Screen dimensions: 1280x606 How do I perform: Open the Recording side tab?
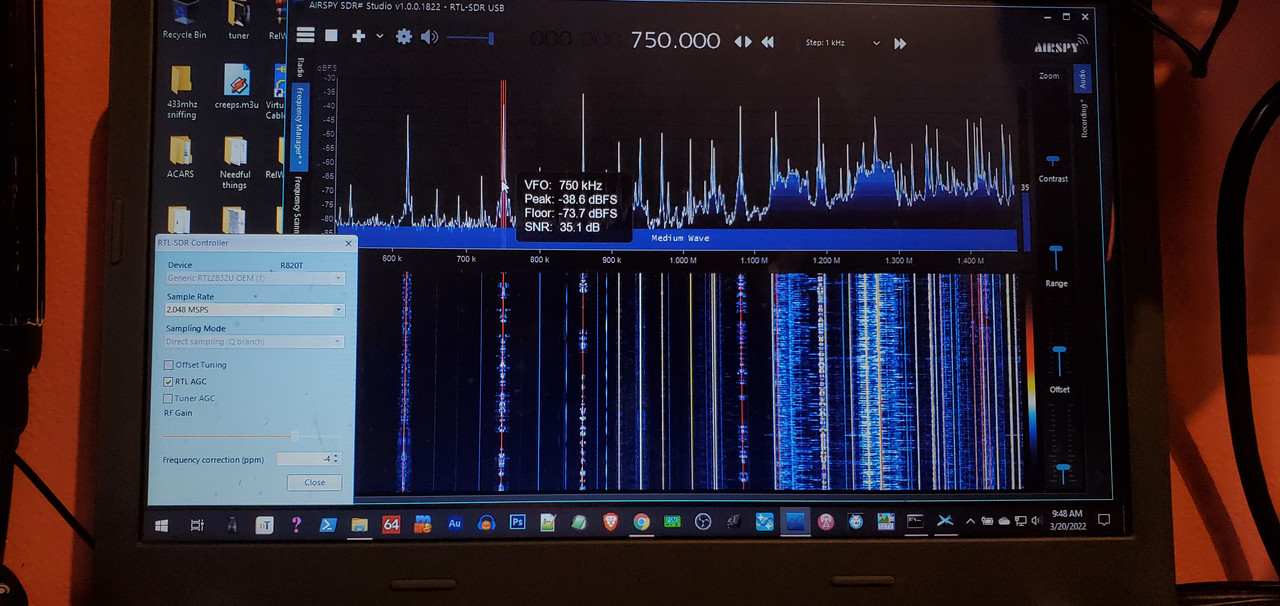[1083, 118]
